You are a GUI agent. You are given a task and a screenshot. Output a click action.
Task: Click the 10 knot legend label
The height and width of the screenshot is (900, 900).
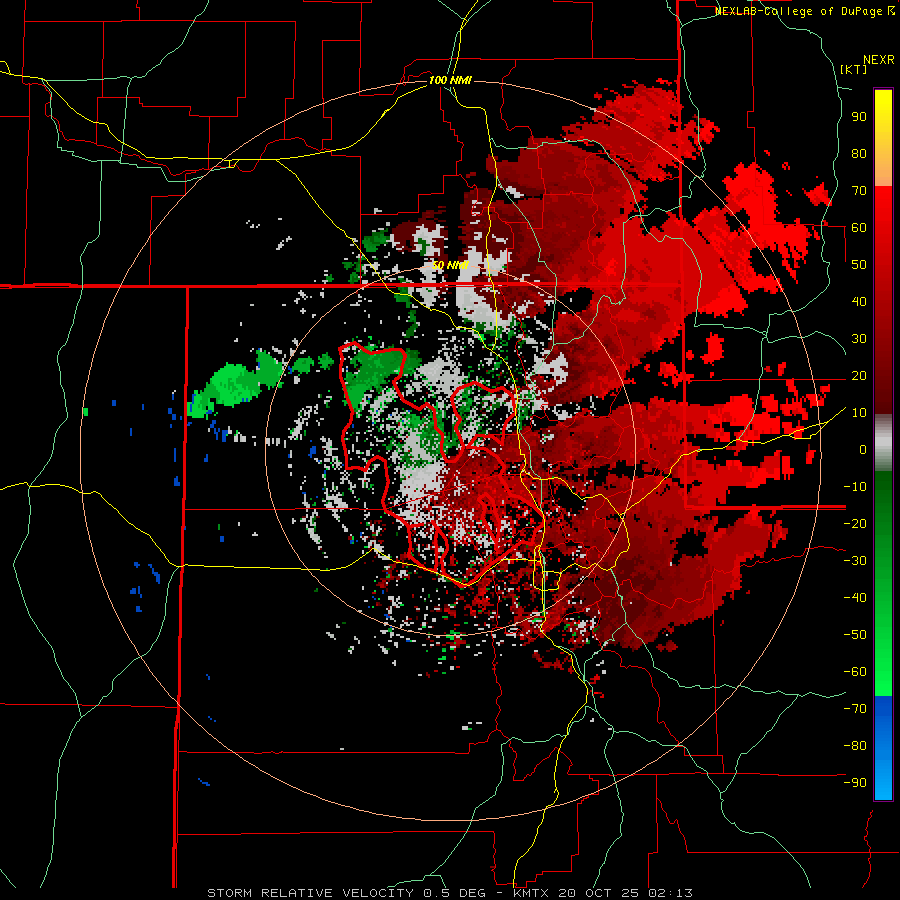[x=859, y=413]
